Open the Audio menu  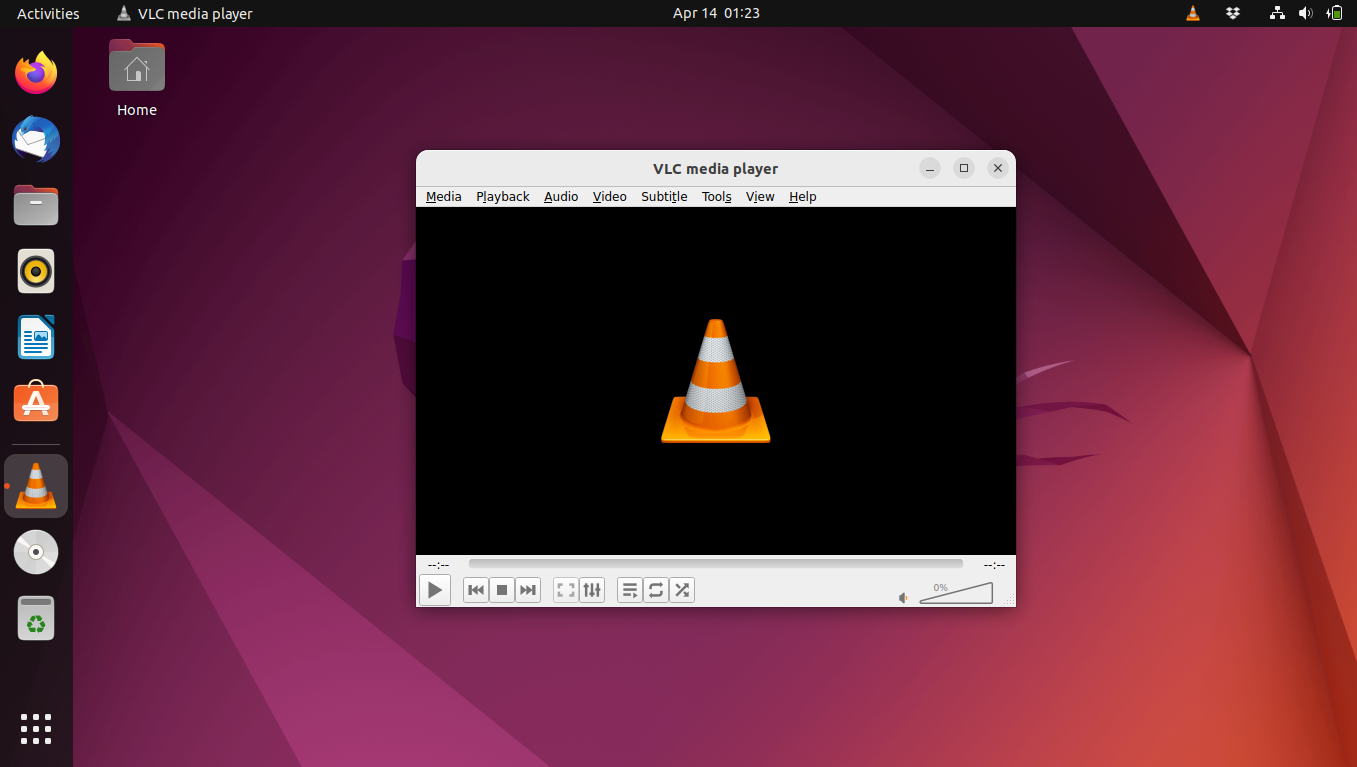click(x=561, y=197)
